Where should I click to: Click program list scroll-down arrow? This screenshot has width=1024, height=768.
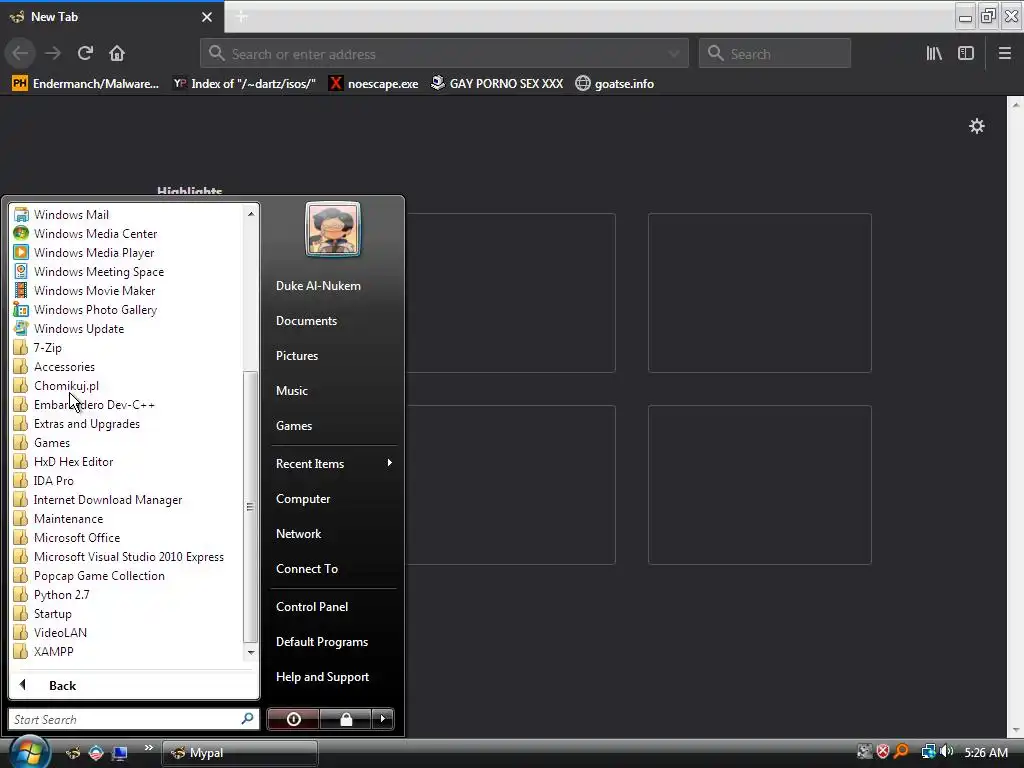251,652
